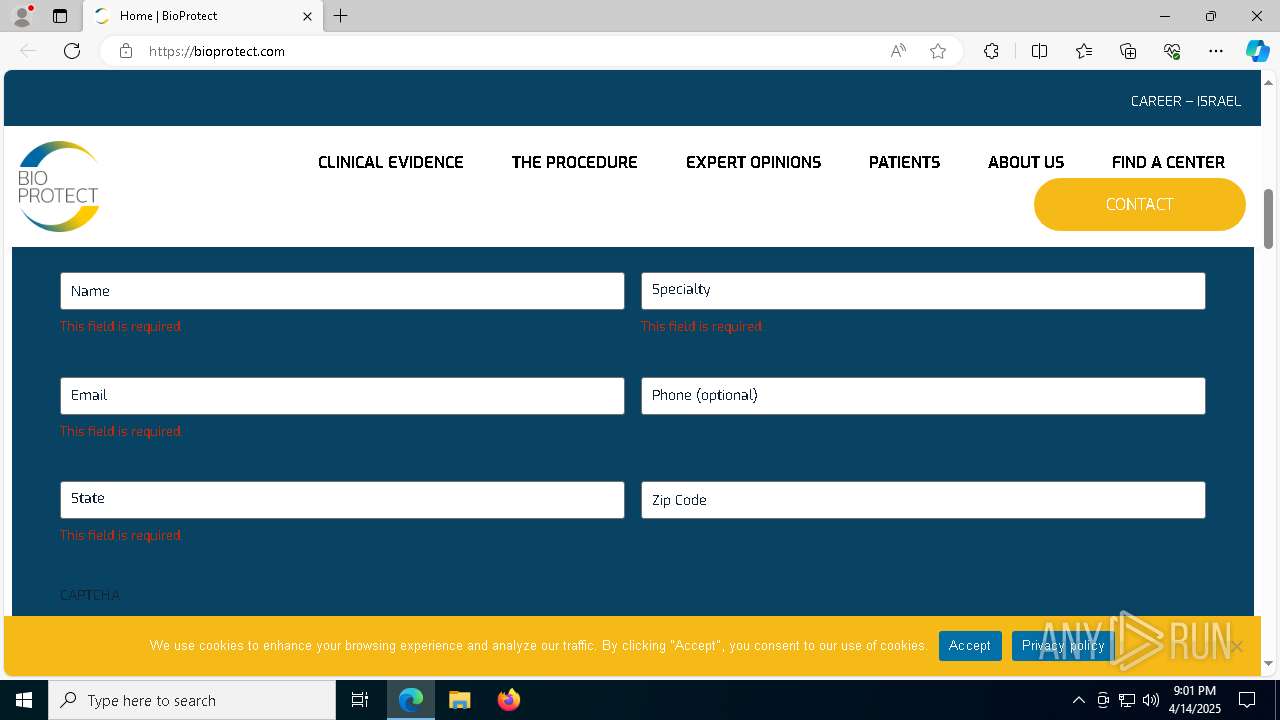Click the address bar URL
The width and height of the screenshot is (1280, 720).
(x=217, y=51)
